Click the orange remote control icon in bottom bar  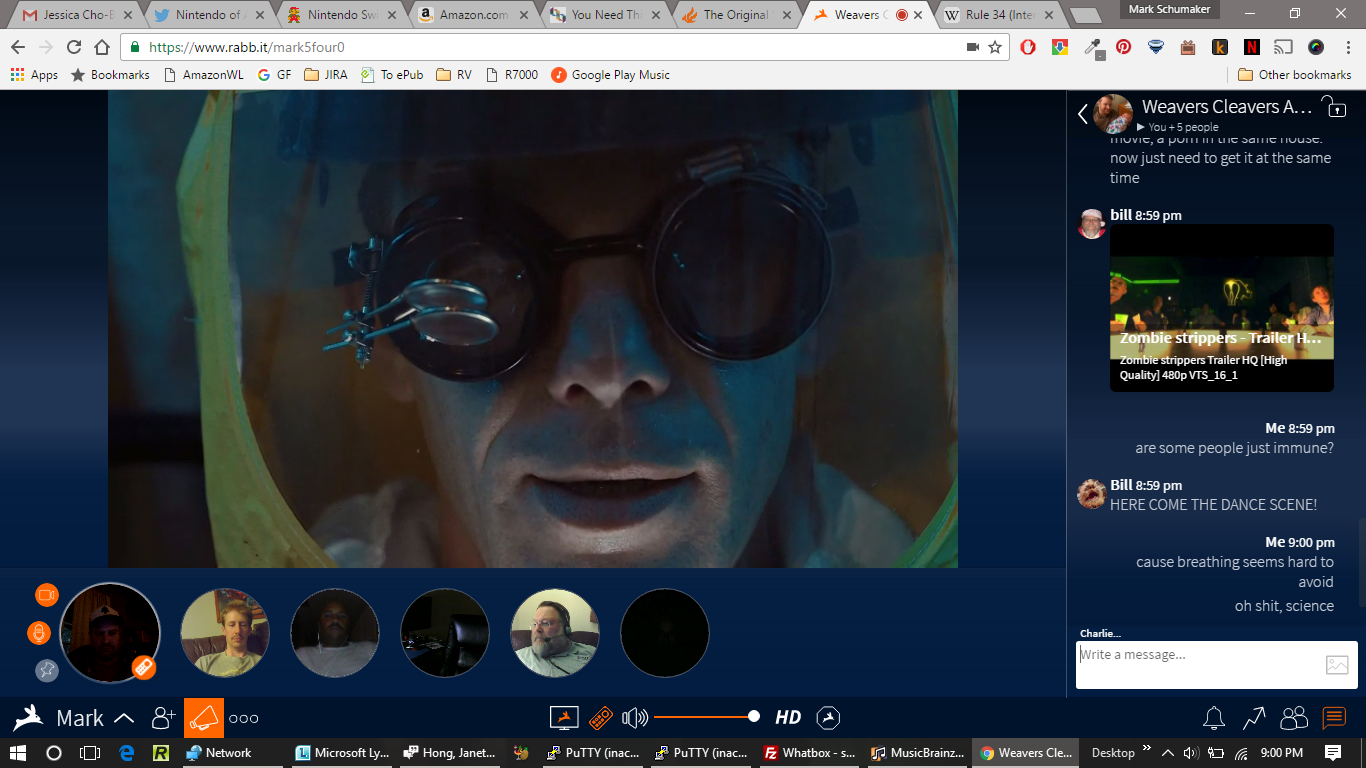pyautogui.click(x=600, y=717)
